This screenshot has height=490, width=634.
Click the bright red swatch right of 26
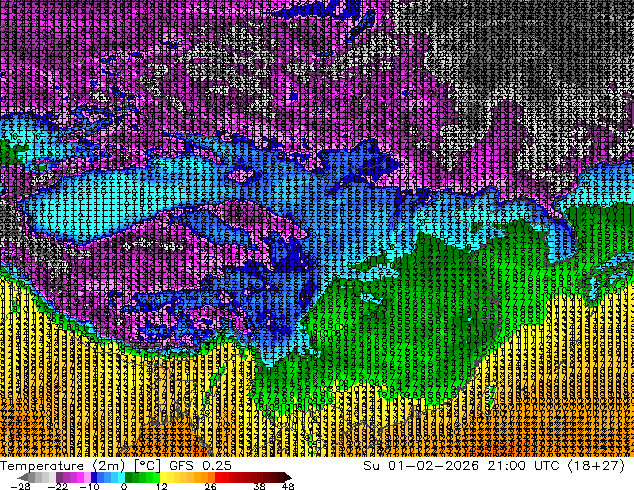pyautogui.click(x=218, y=477)
